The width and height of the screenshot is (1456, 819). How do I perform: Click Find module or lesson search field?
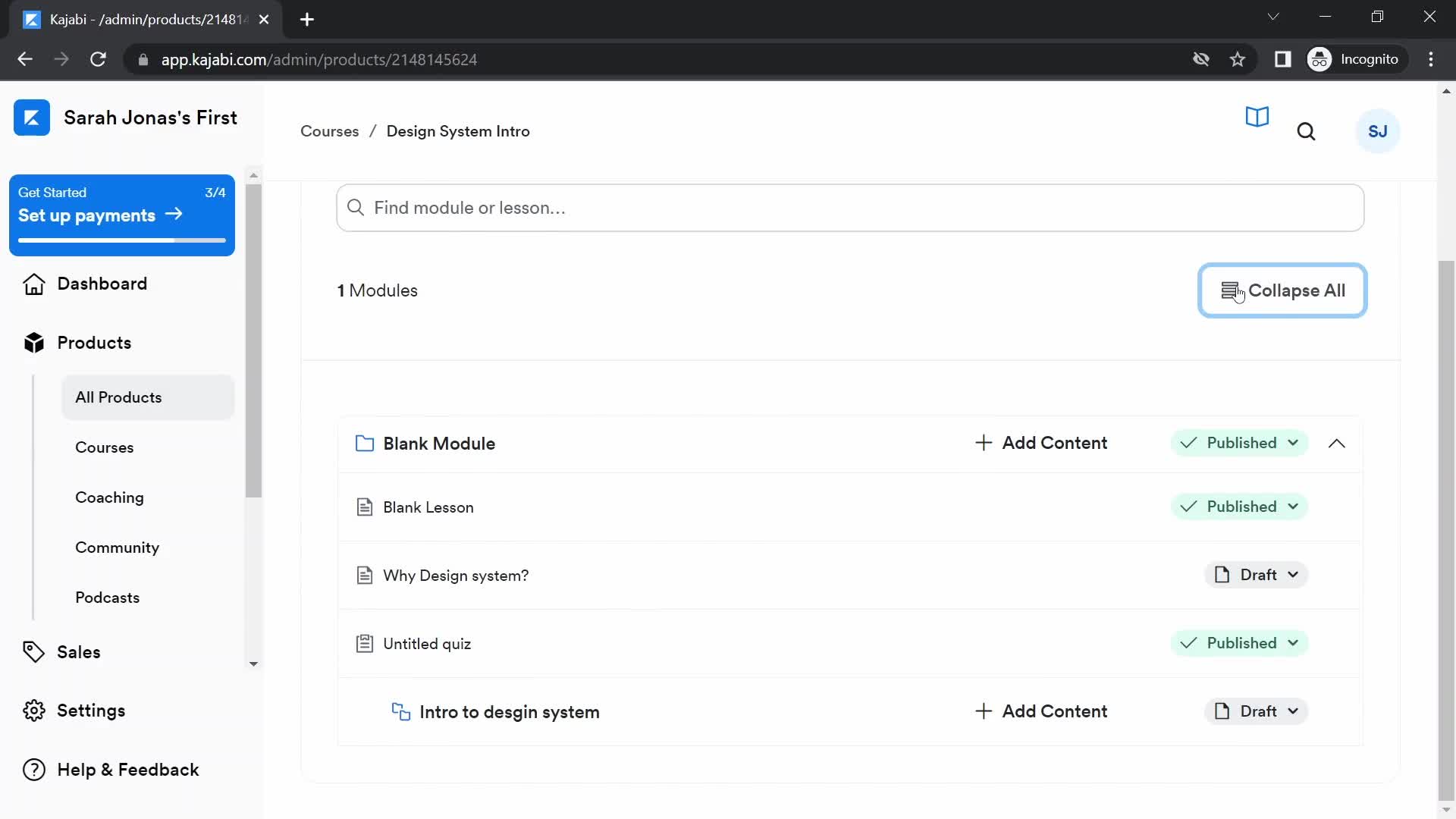849,208
